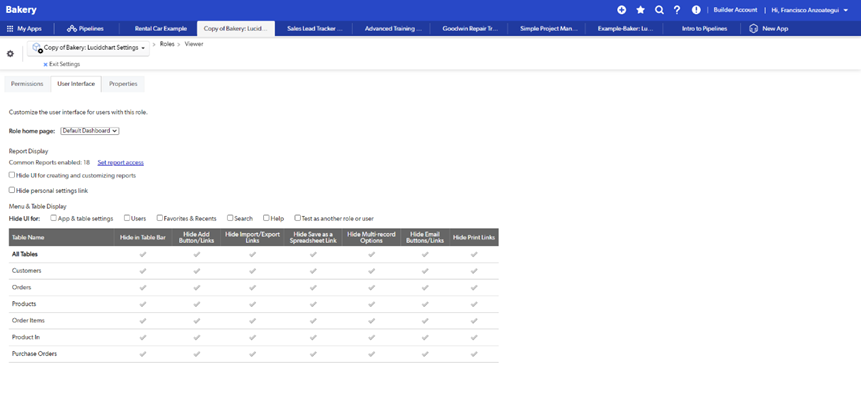This screenshot has height=396, width=861.
Task: Click the Exit Settings link
Action: tap(64, 64)
